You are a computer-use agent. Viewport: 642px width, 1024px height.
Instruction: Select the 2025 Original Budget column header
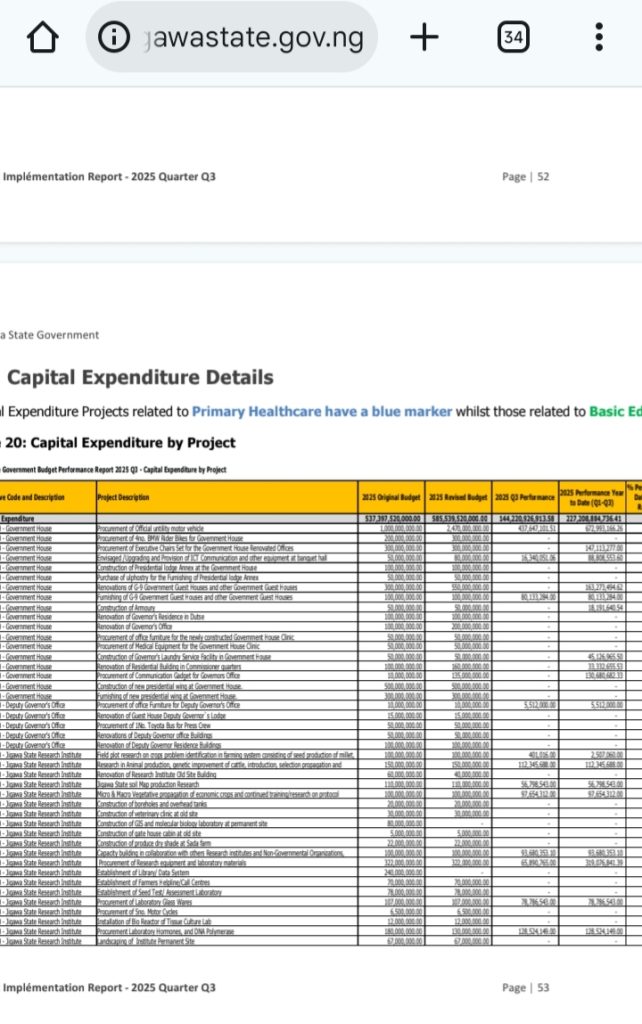coord(390,497)
